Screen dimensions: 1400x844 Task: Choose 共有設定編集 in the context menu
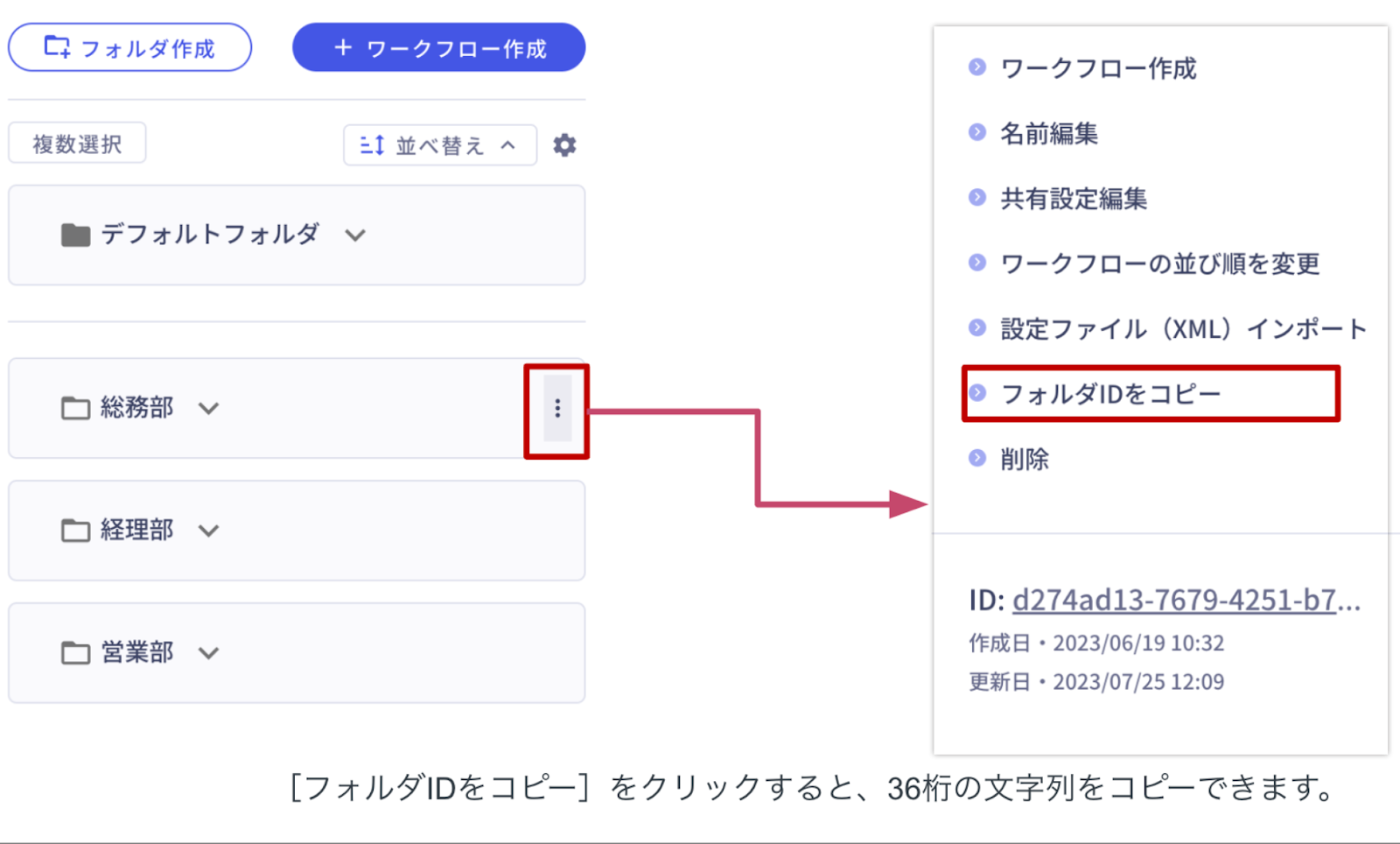coord(1074,199)
